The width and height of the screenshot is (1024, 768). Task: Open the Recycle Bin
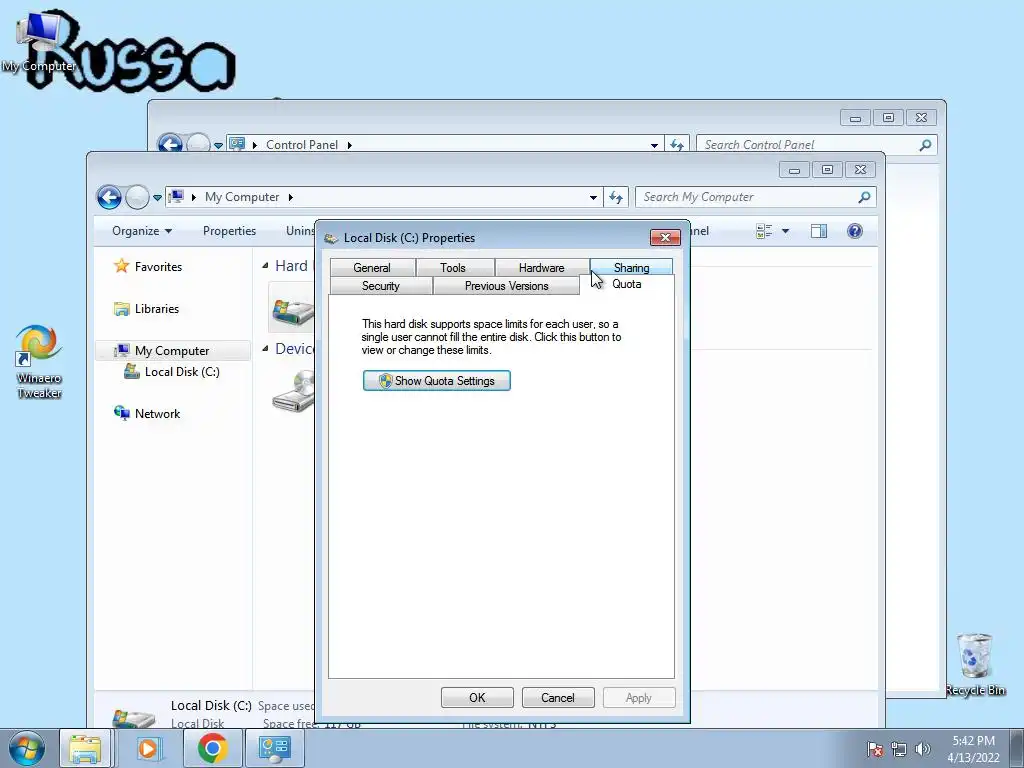tap(975, 664)
